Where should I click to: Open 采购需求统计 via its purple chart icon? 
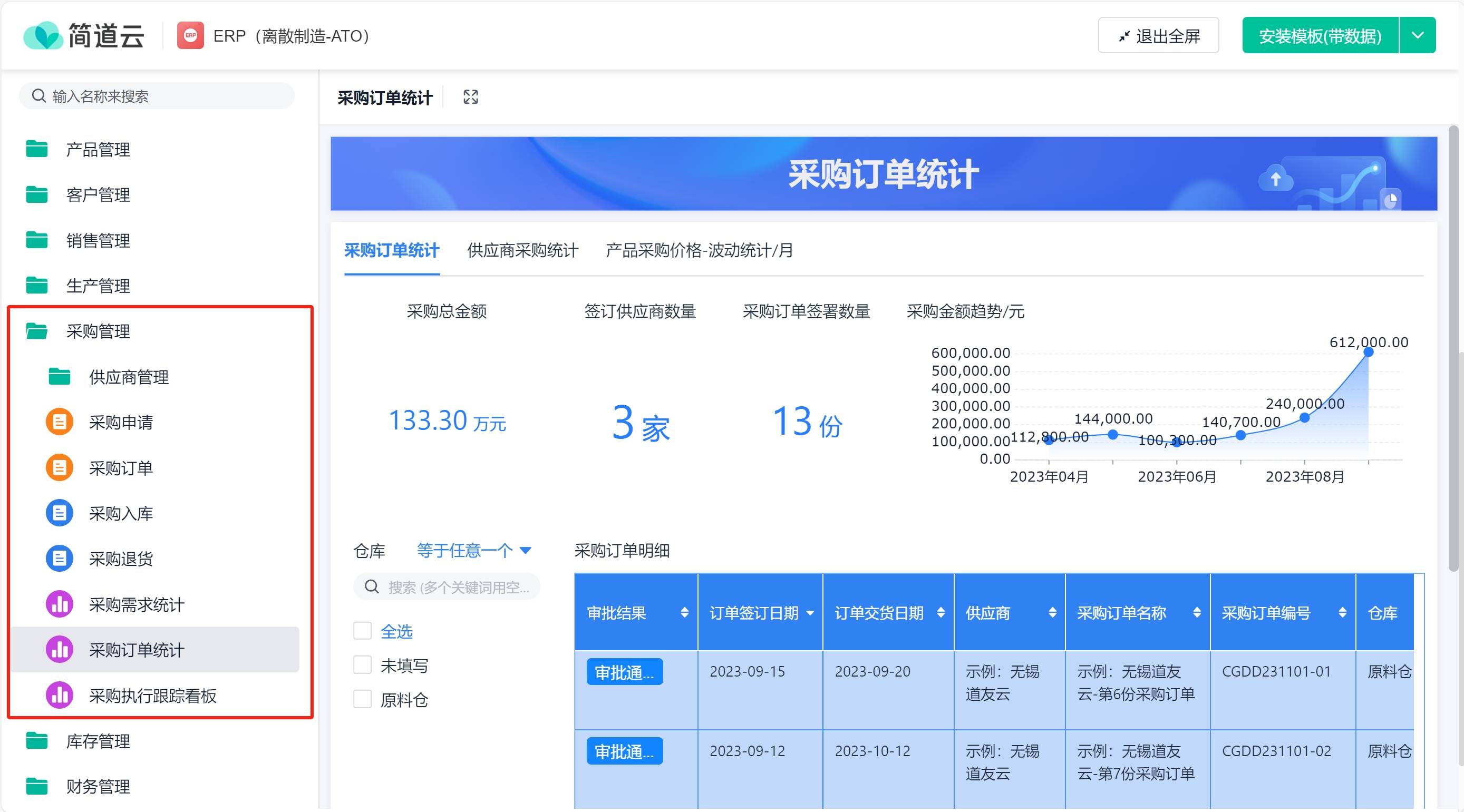[x=59, y=604]
